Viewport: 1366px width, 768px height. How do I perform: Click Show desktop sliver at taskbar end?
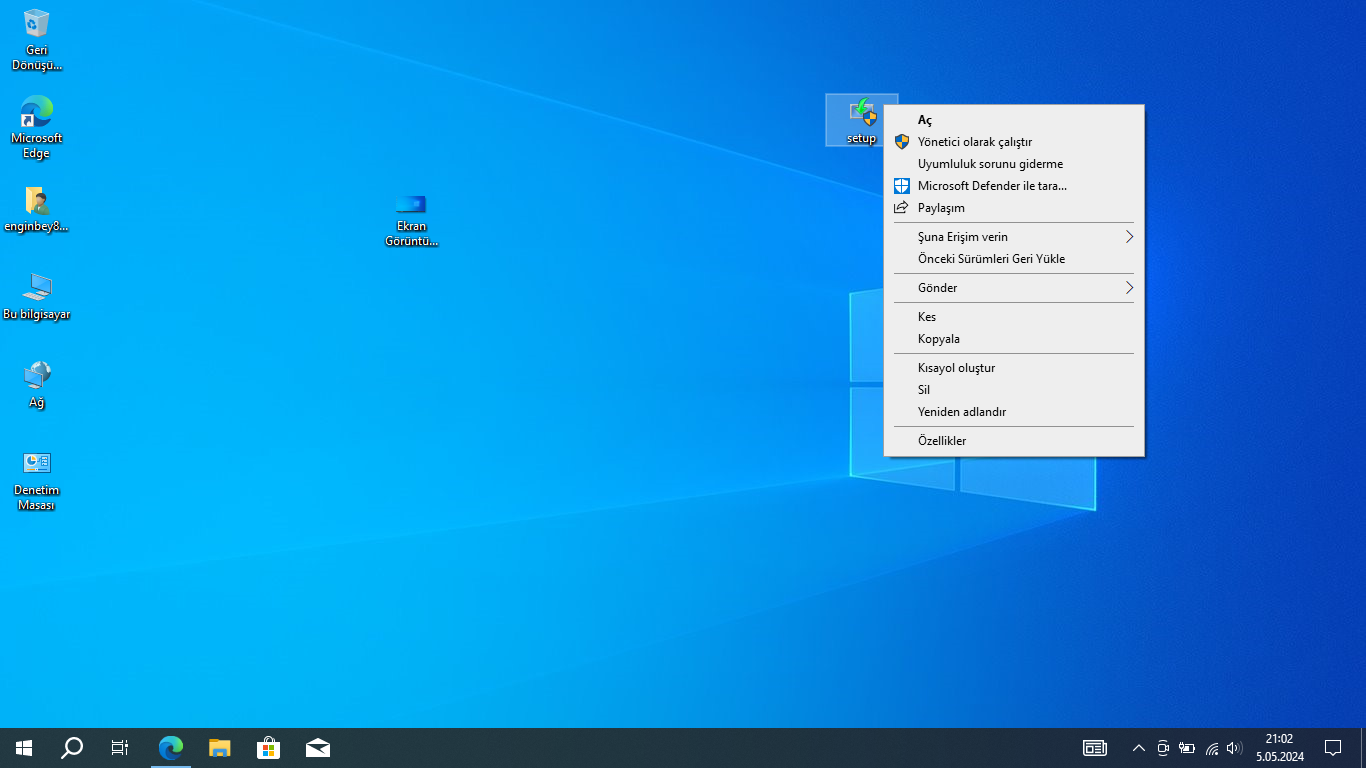pyautogui.click(x=1362, y=748)
